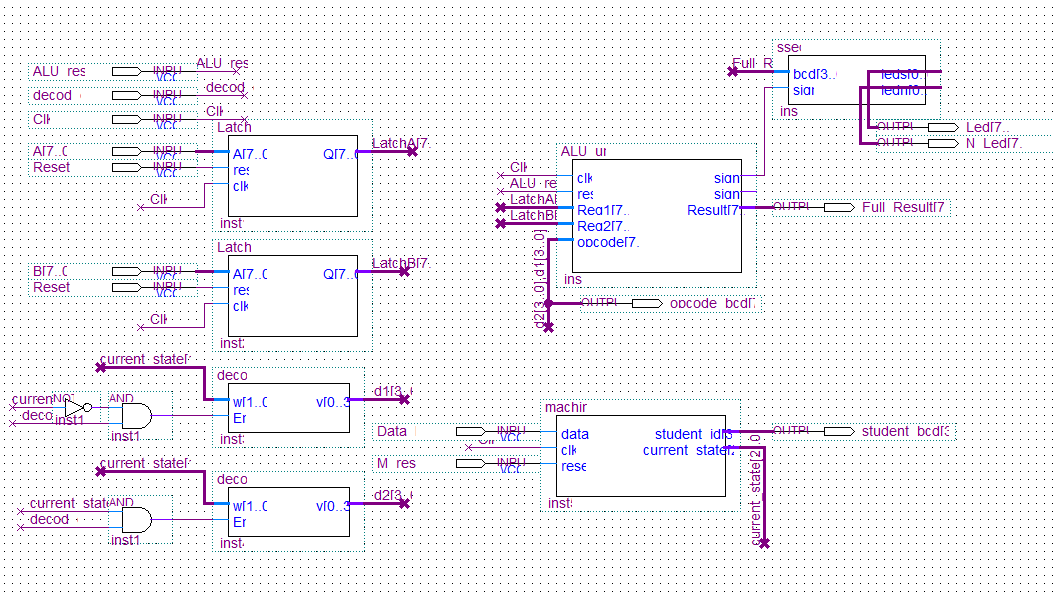Viewport: 1057px width, 601px height.
Task: Click the opcode_bcd output pin name
Action: pyautogui.click(x=713, y=304)
